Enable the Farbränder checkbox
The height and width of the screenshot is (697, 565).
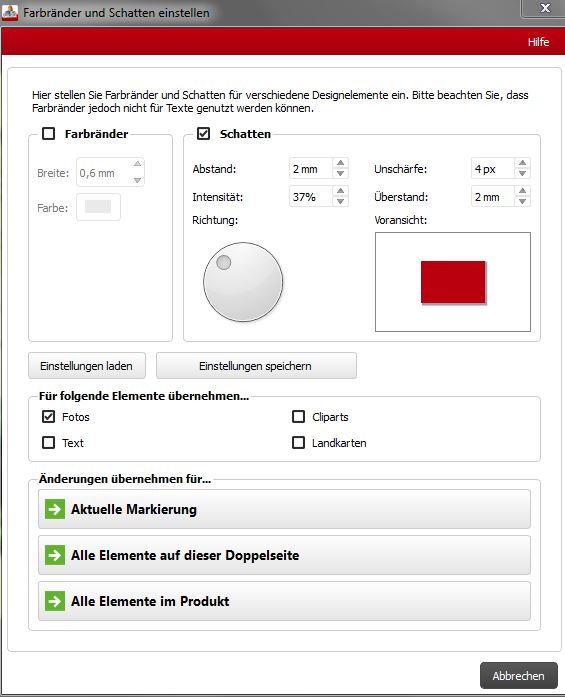coord(48,134)
